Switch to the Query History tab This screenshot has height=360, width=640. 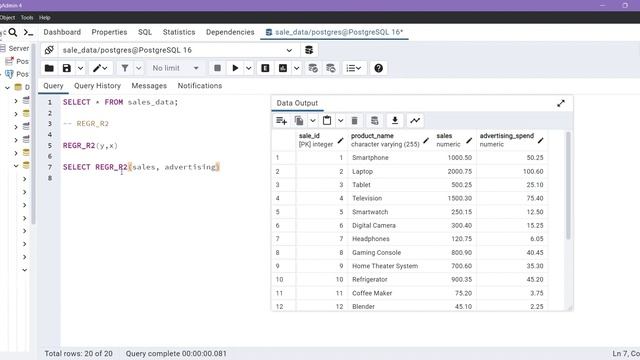click(x=97, y=86)
